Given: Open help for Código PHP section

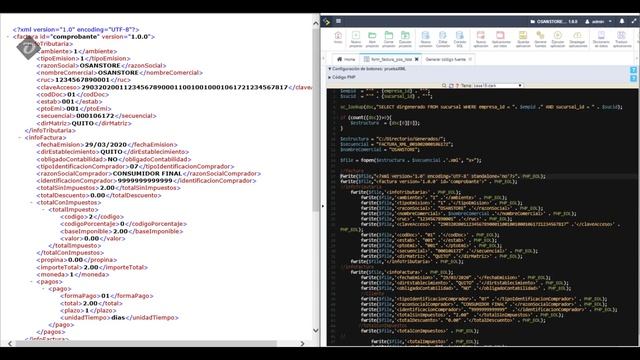Looking at the screenshot, I should (633, 78).
